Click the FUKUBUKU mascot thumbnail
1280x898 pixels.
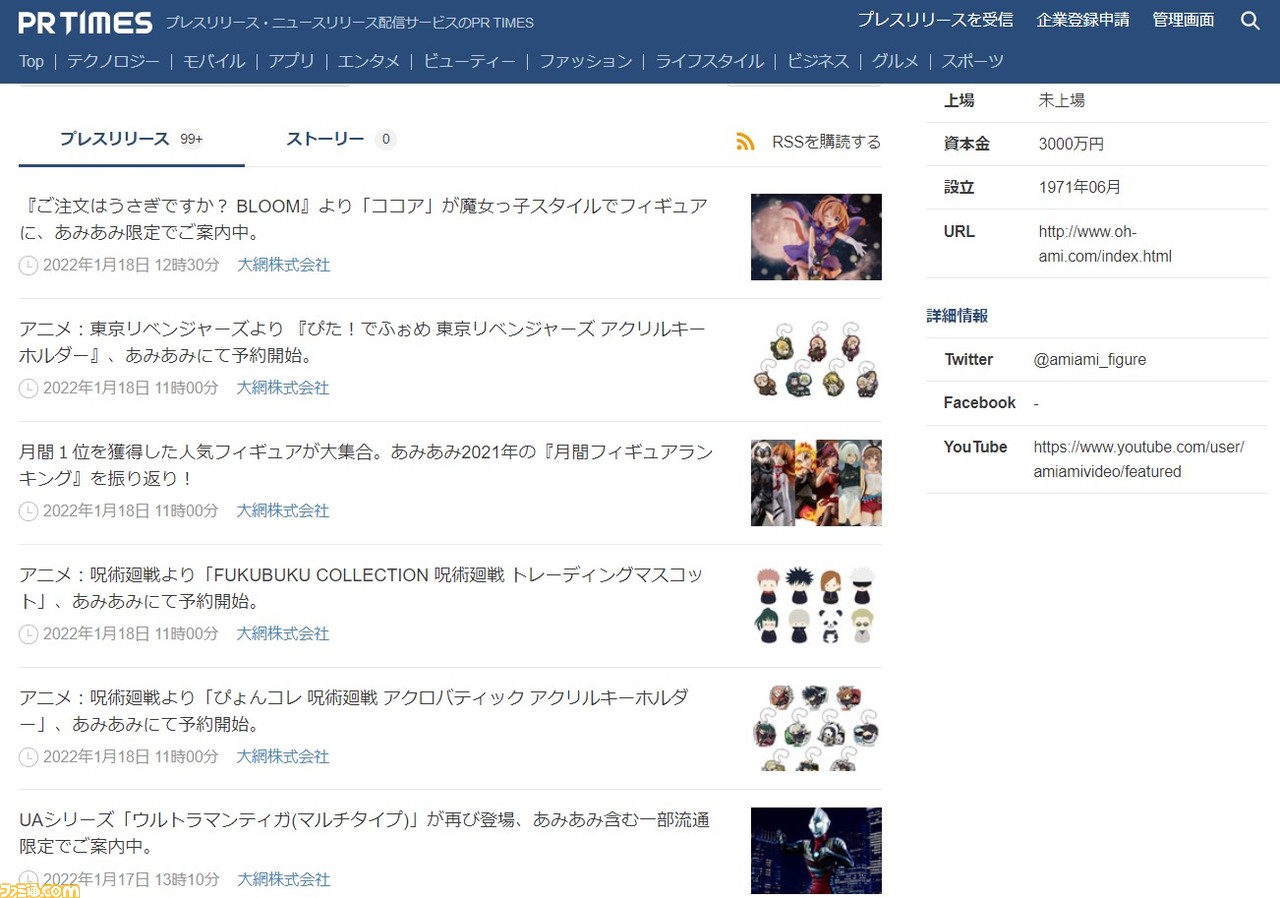pos(816,606)
